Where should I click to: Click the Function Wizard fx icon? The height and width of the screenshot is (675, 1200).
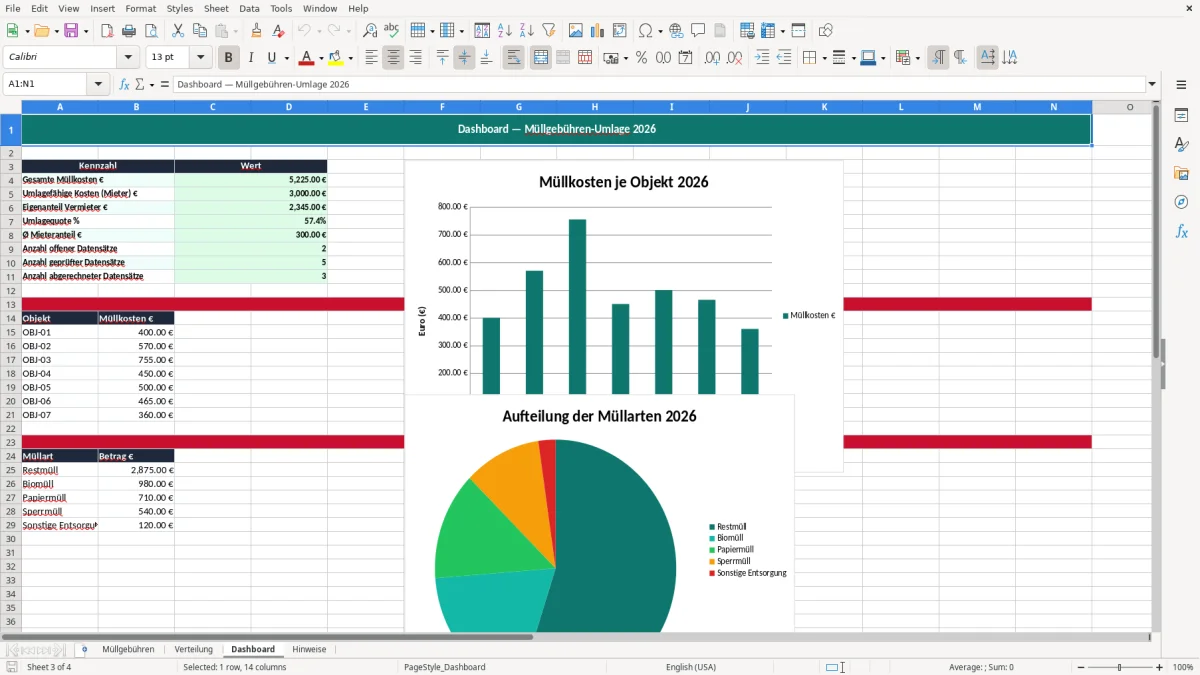[x=124, y=84]
